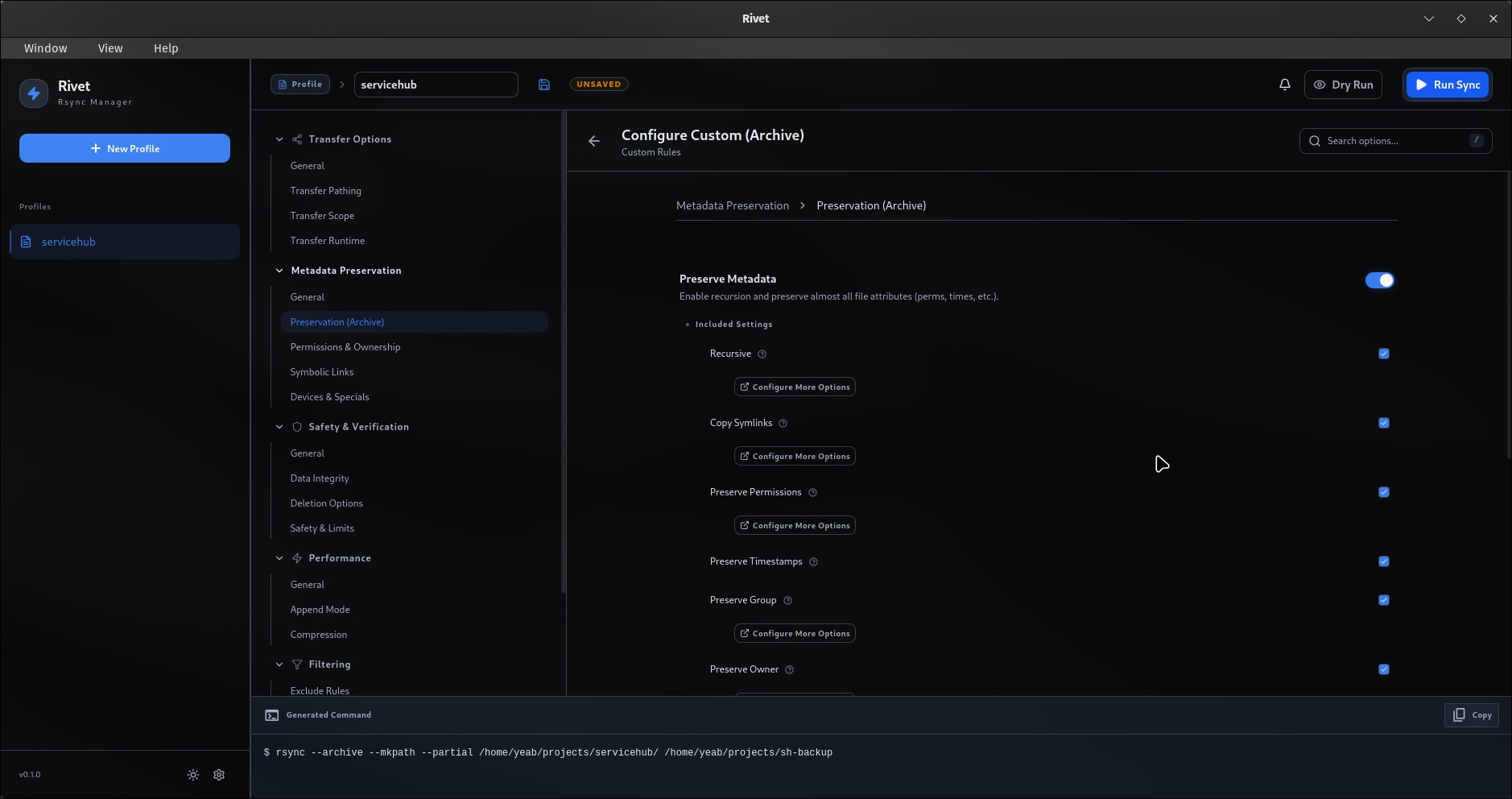Collapse the Transfer Options section chevron
This screenshot has height=799, width=1512.
click(x=279, y=139)
